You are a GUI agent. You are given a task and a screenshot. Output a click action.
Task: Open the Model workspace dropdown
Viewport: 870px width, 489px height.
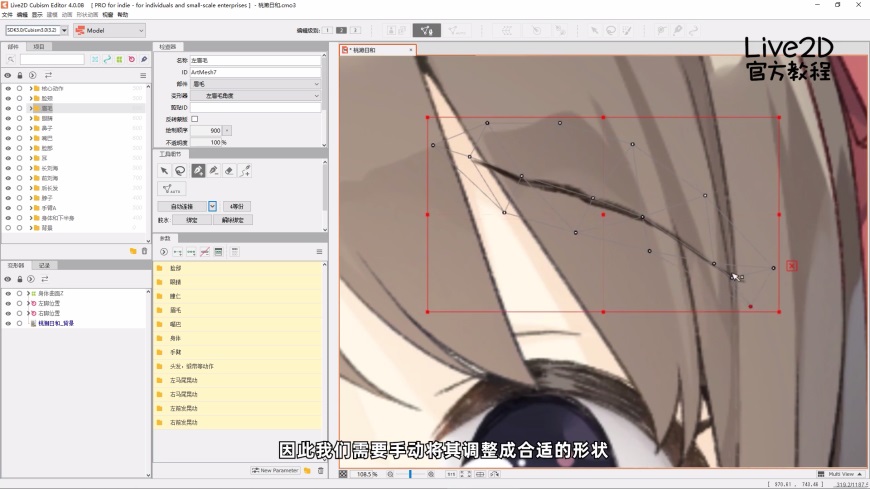coord(109,31)
